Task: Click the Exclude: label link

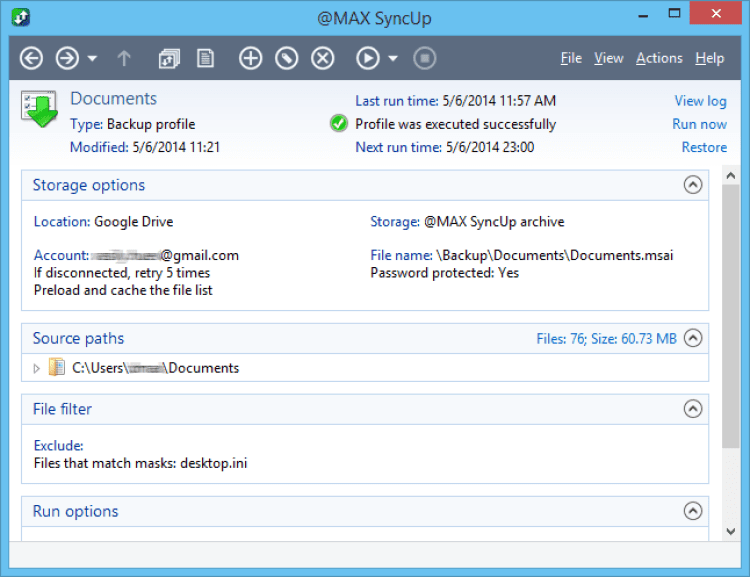Action: [58, 446]
